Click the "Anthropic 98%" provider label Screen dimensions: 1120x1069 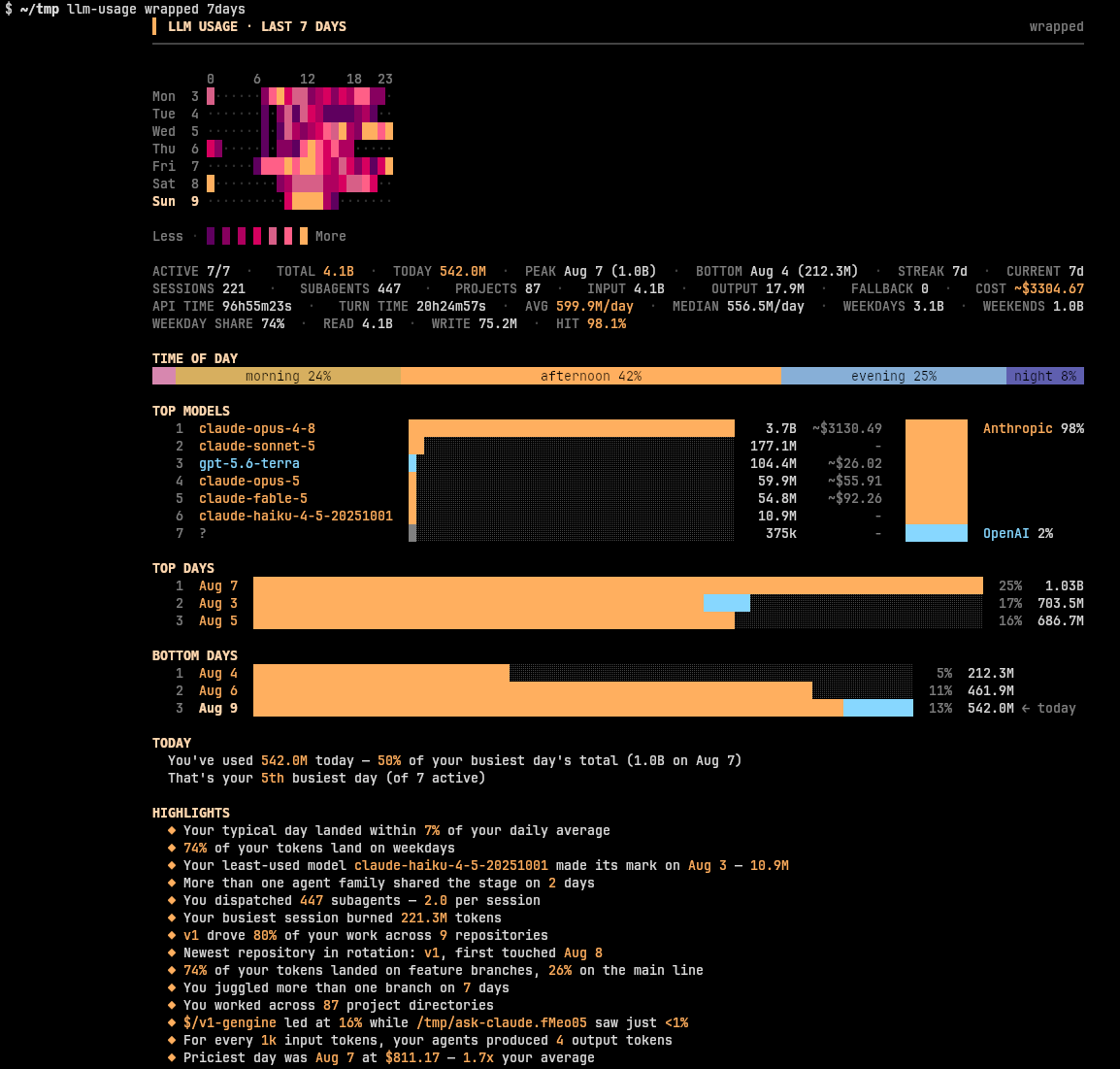(x=1034, y=428)
